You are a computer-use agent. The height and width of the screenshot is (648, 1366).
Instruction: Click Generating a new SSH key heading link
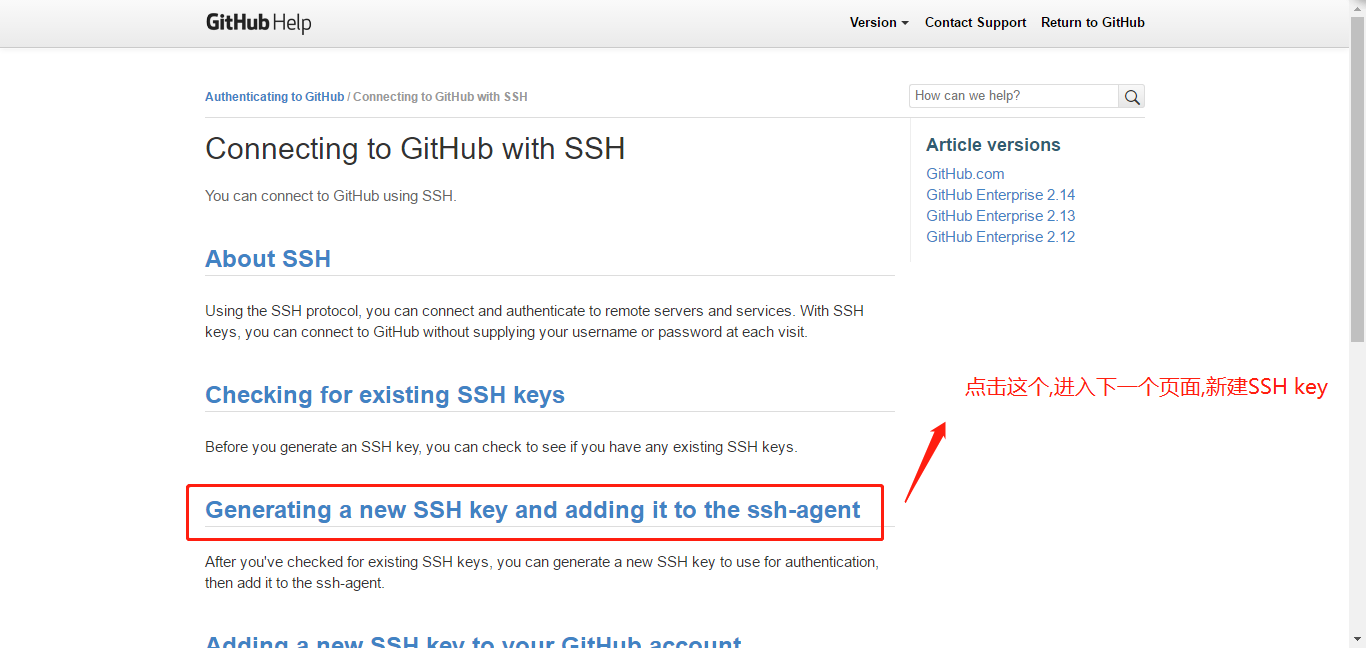[x=532, y=510]
